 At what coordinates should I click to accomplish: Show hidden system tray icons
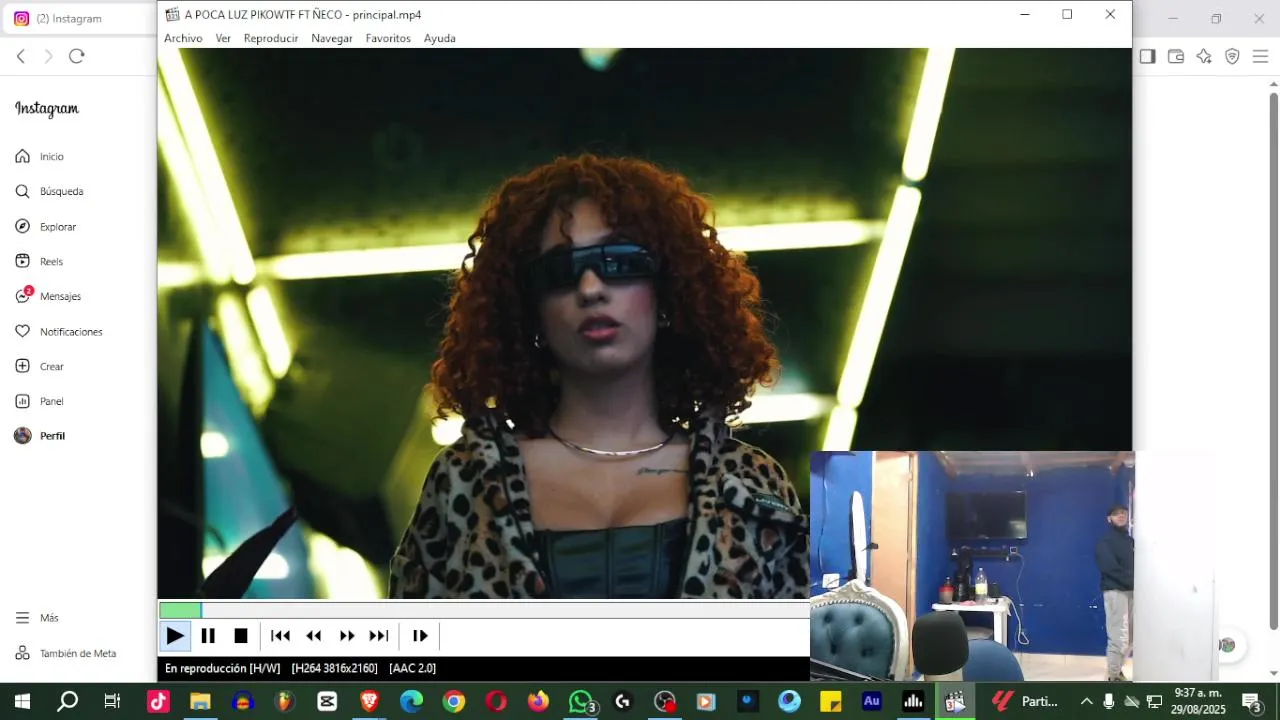tap(1087, 702)
